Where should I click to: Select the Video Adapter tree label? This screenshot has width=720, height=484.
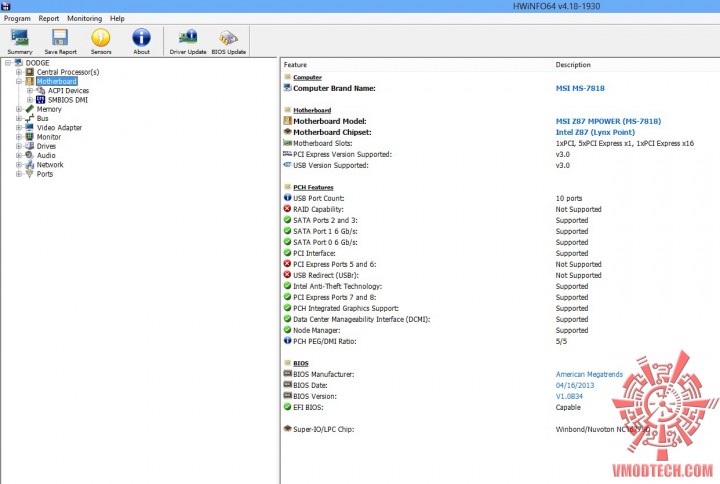pyautogui.click(x=59, y=128)
